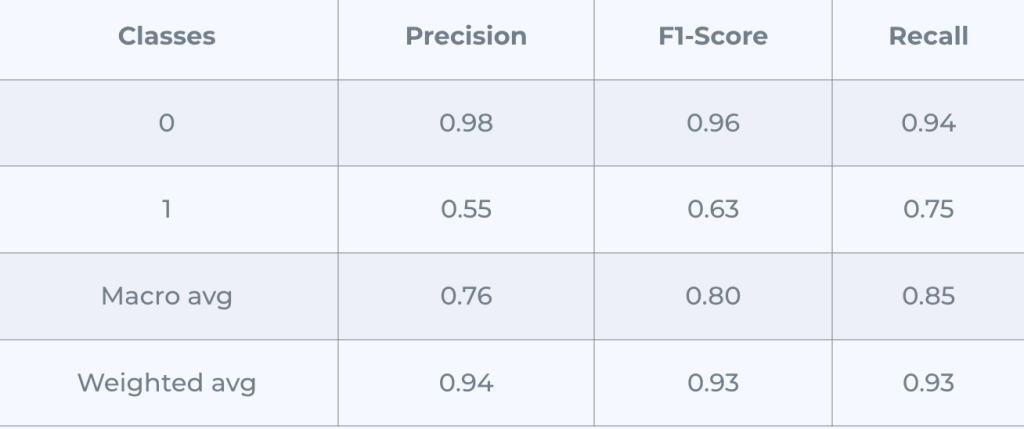
Task: Click the F1-Score column header
Action: click(x=713, y=37)
